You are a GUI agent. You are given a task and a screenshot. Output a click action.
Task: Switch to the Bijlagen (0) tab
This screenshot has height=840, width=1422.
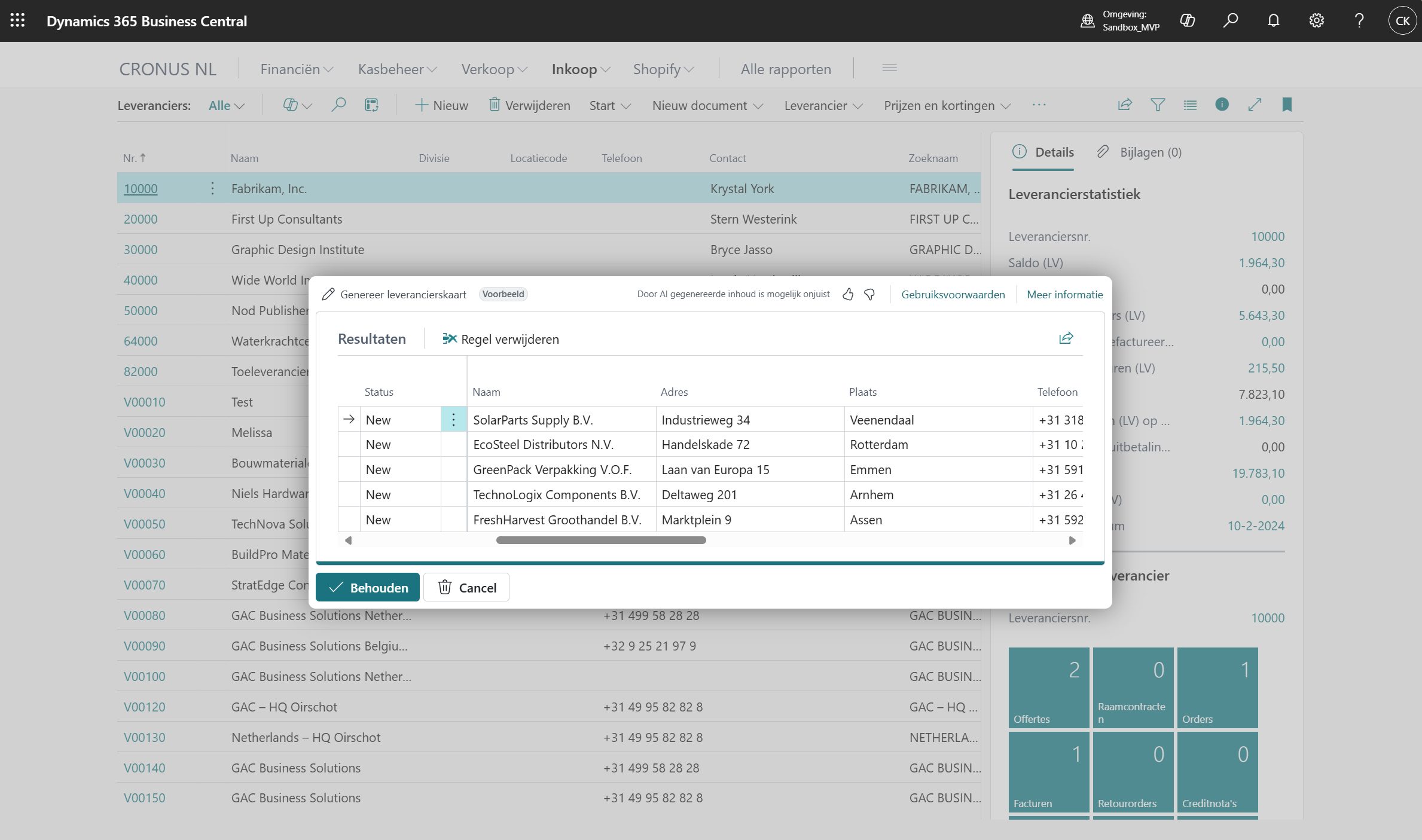[x=1139, y=152]
